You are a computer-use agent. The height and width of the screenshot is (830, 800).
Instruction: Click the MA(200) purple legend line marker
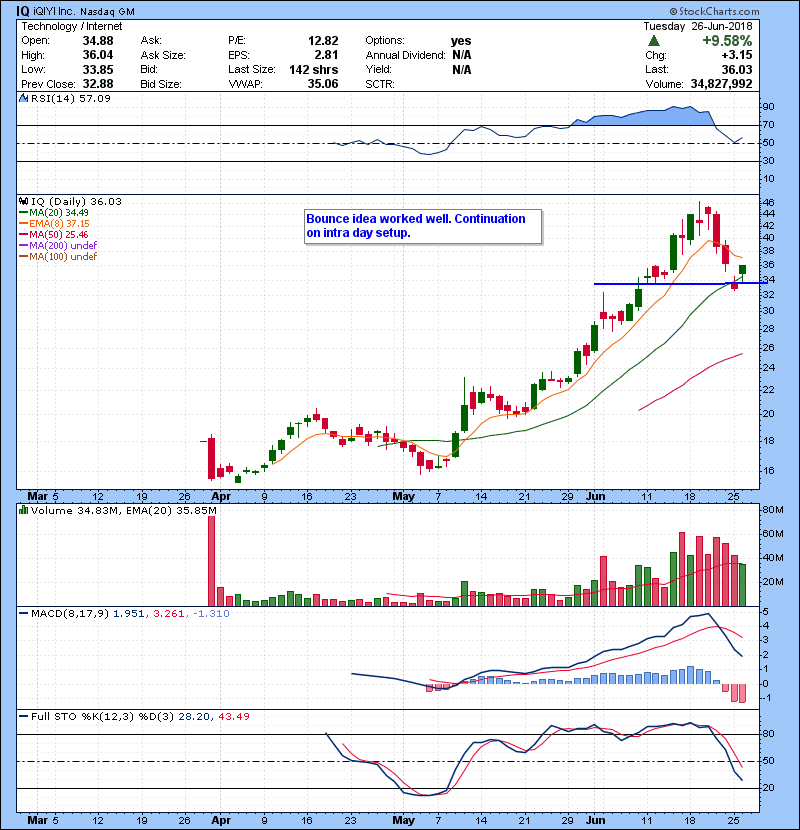coord(24,245)
